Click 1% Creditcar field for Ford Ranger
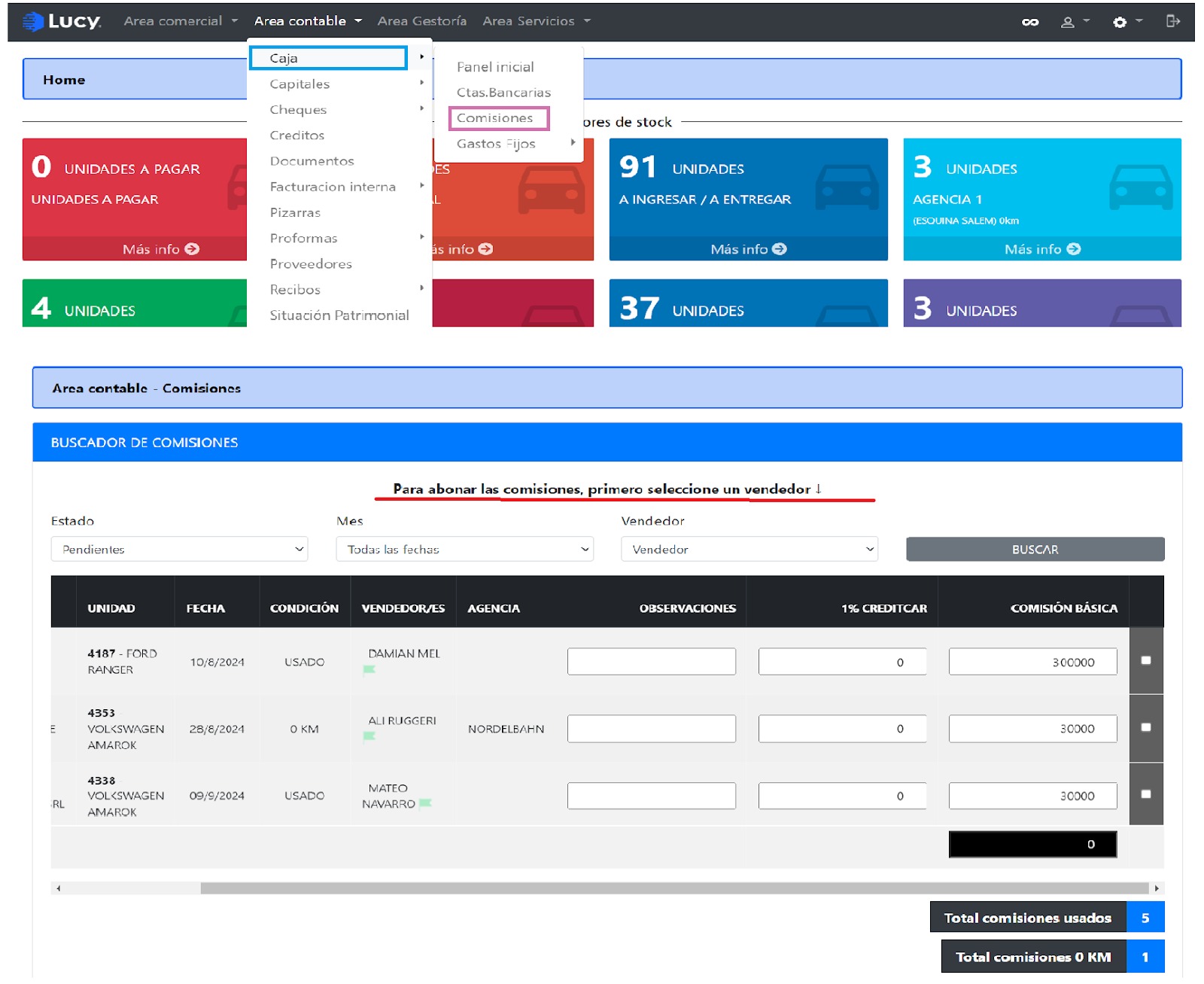Screen dimensions: 1204x984 (843, 662)
